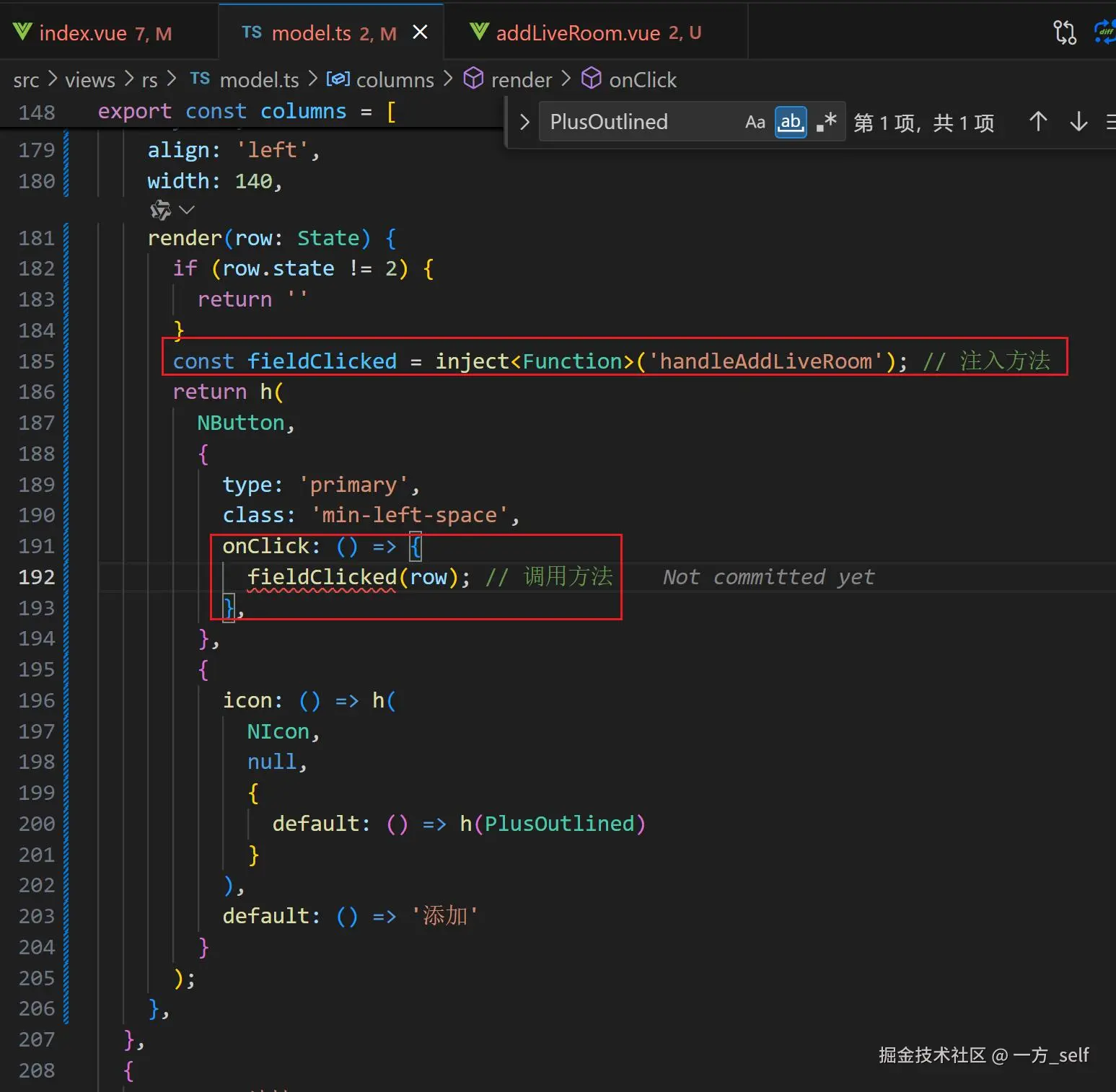This screenshot has width=1116, height=1092.
Task: Expand the replace field in find widget
Action: [x=524, y=122]
